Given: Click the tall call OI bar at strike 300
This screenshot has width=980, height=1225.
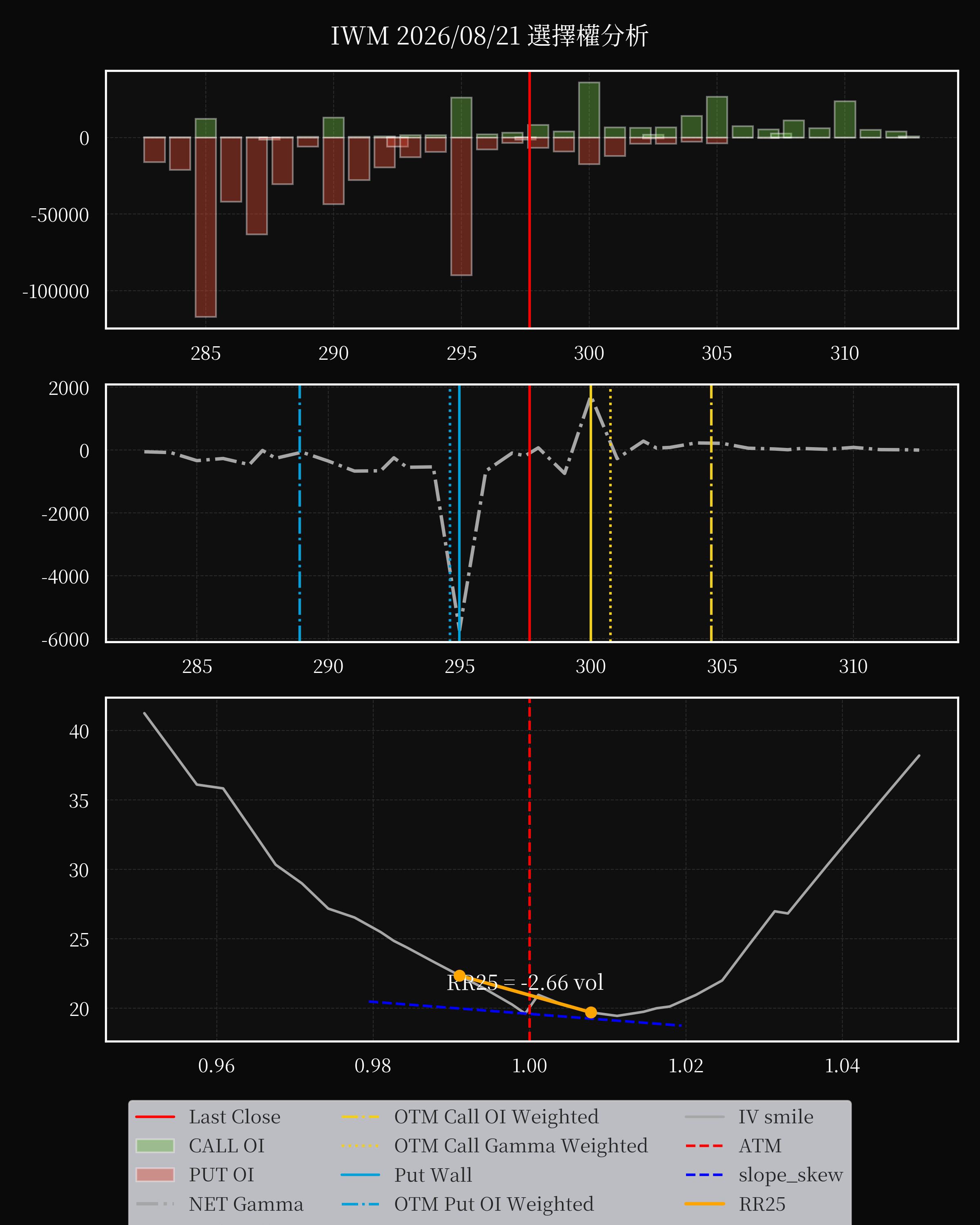Looking at the screenshot, I should point(589,110).
